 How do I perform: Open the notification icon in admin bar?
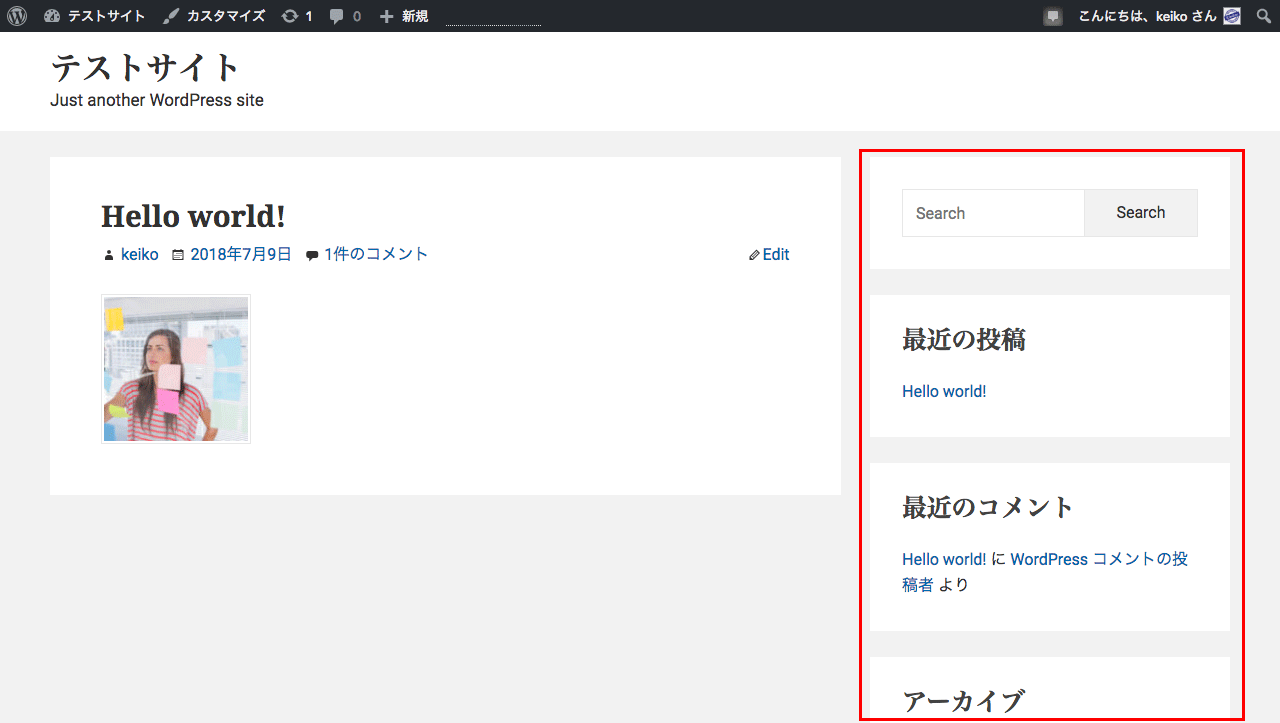point(1053,16)
